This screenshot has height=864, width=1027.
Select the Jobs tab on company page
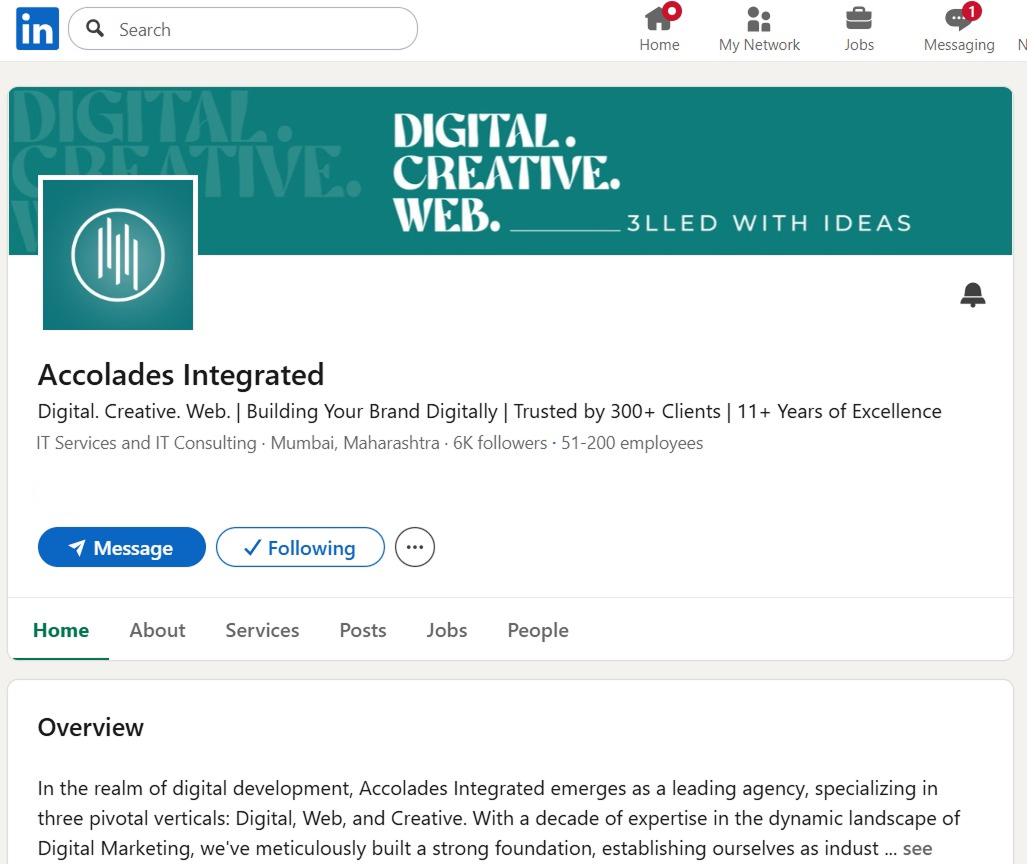447,630
